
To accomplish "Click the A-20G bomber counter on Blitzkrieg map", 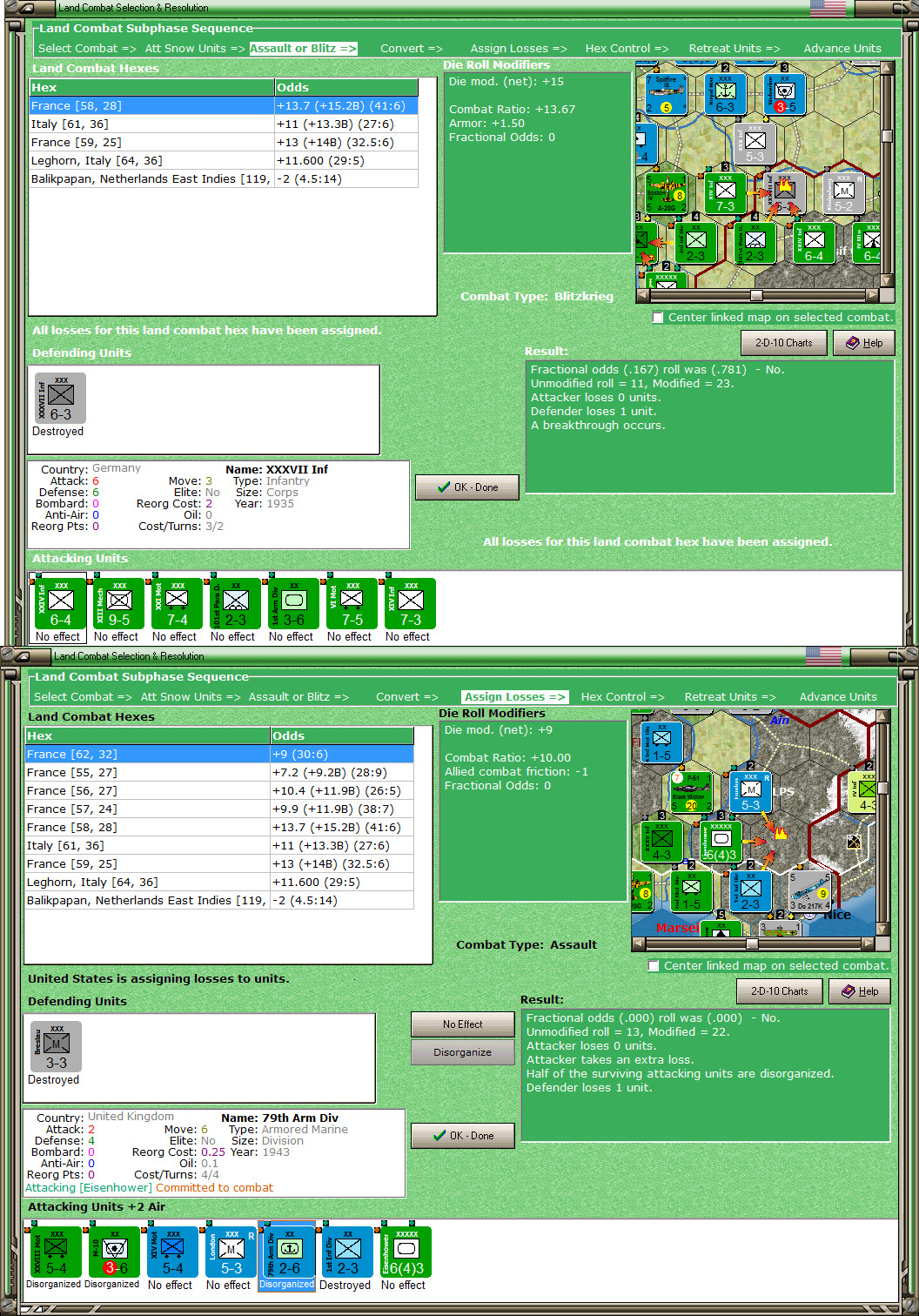I will (x=667, y=195).
